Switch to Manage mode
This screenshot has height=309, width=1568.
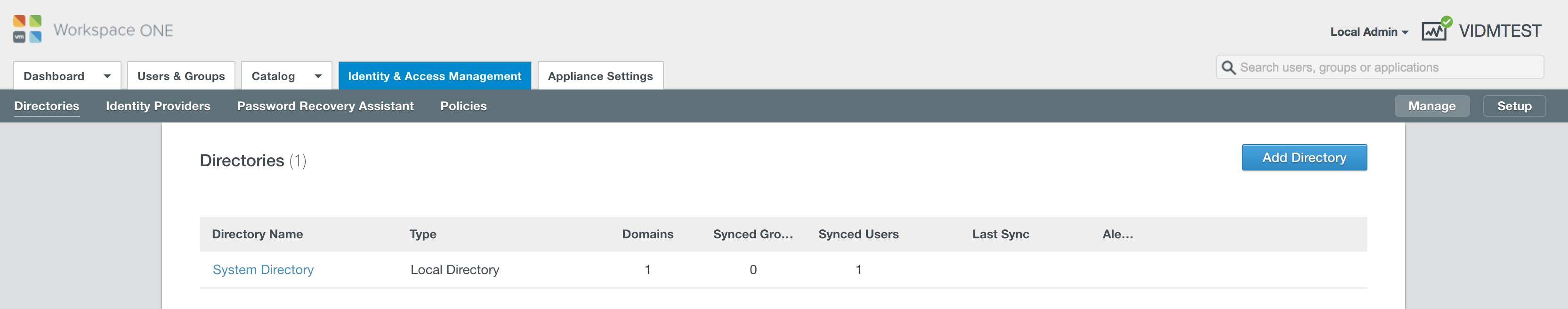pyautogui.click(x=1431, y=106)
